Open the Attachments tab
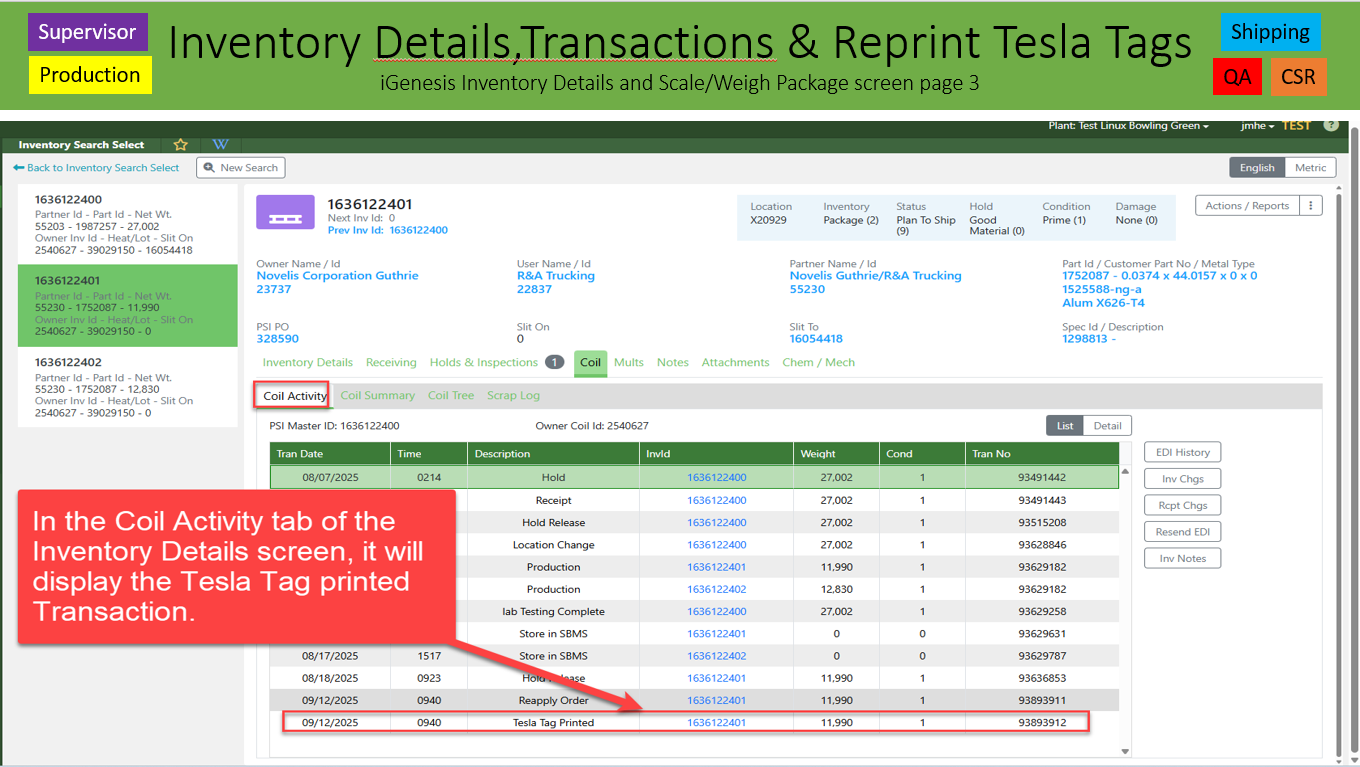Viewport: 1360px width, 767px height. (735, 362)
